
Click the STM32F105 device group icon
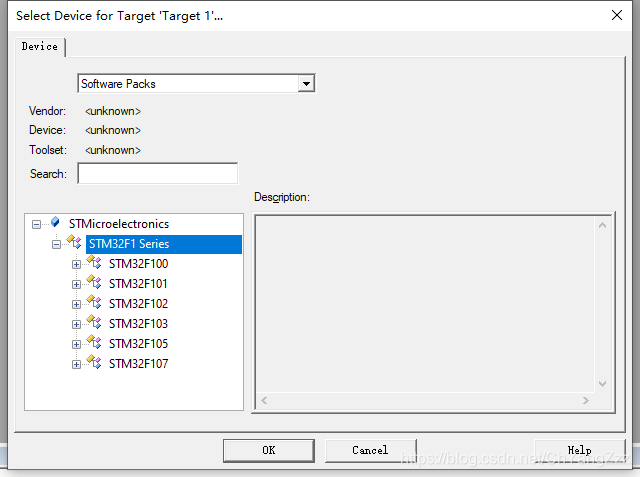[94, 342]
